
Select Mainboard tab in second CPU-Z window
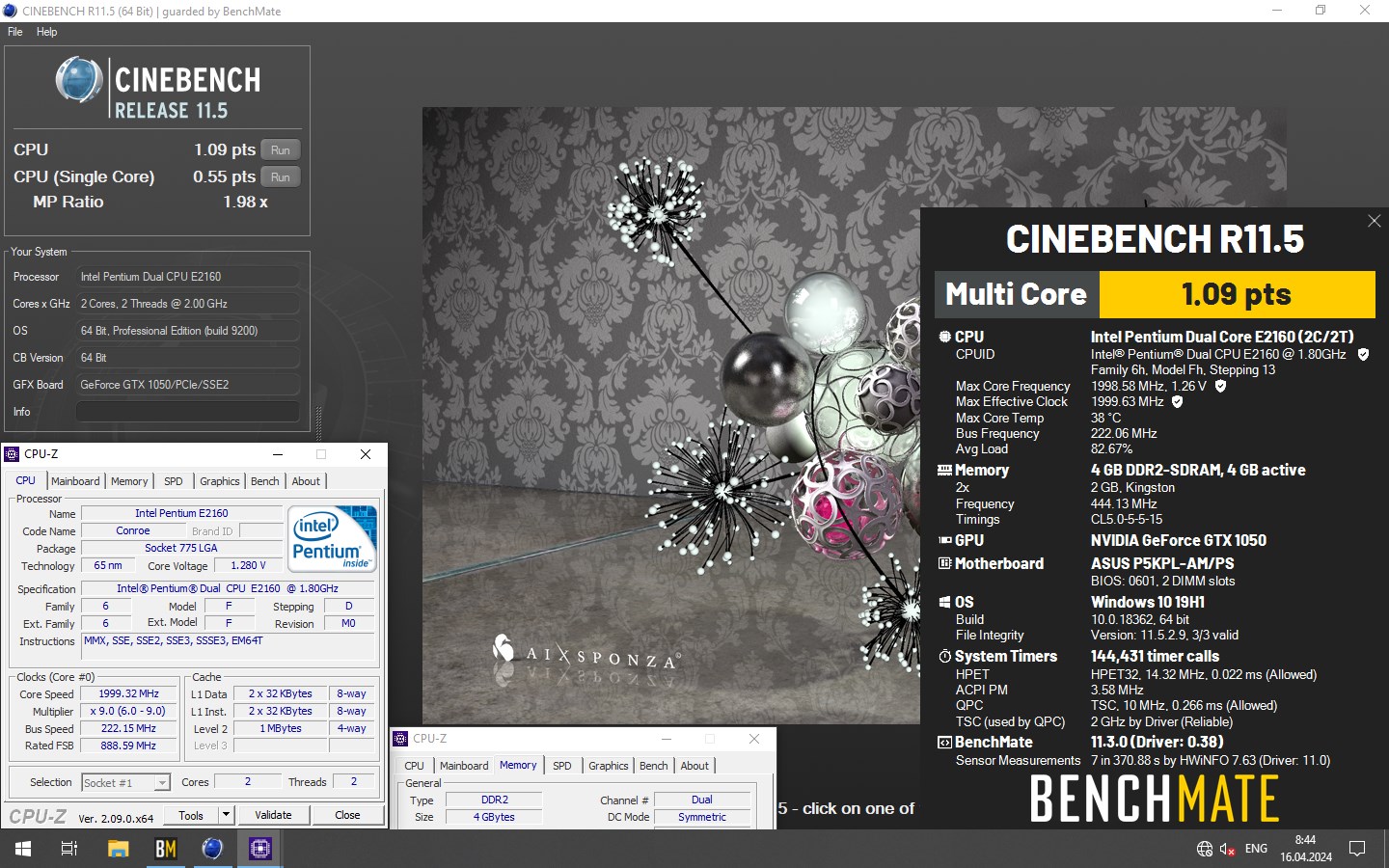(464, 766)
